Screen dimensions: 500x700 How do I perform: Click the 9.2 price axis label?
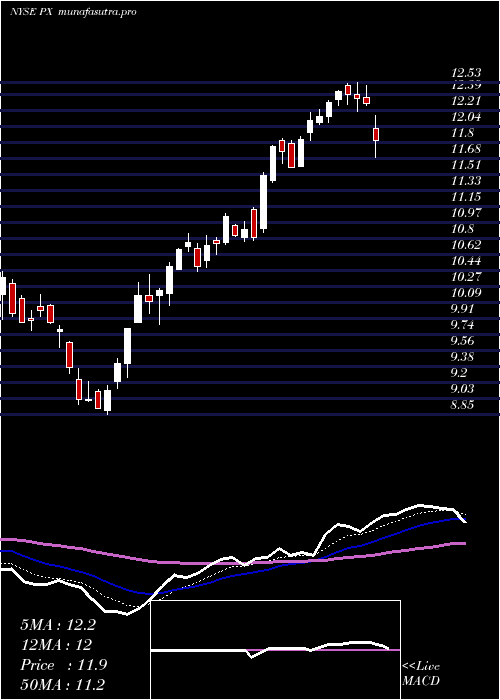click(460, 372)
